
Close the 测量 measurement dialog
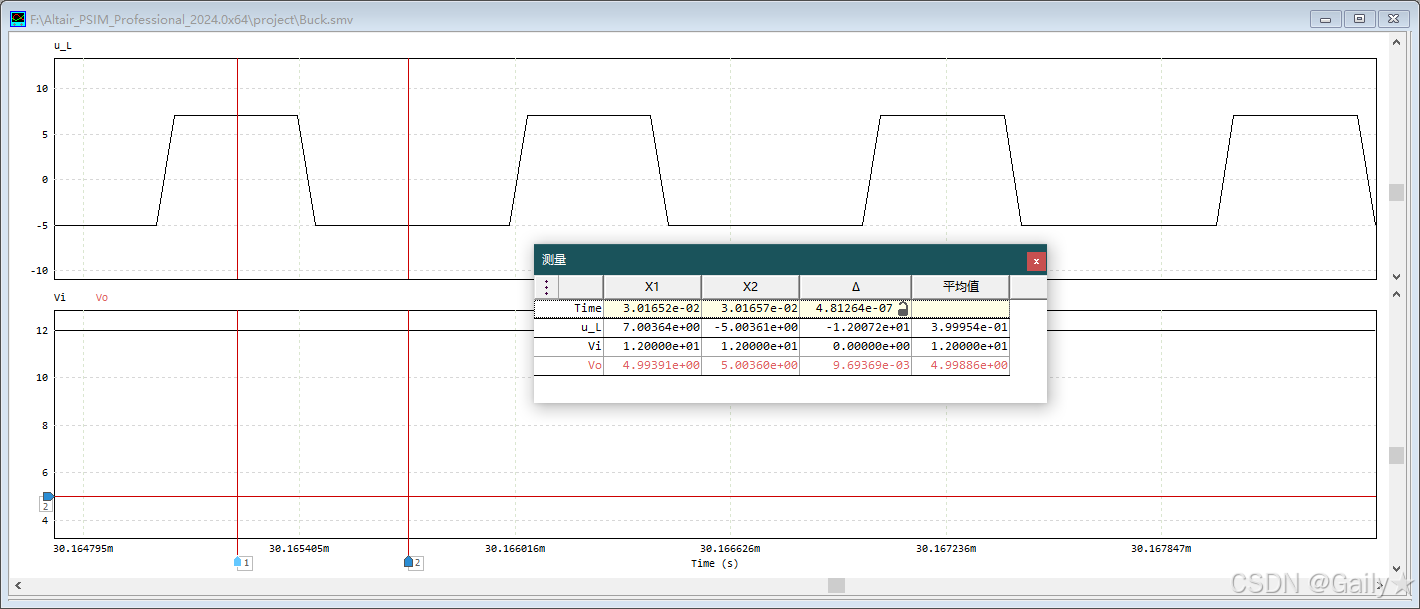[x=1036, y=261]
